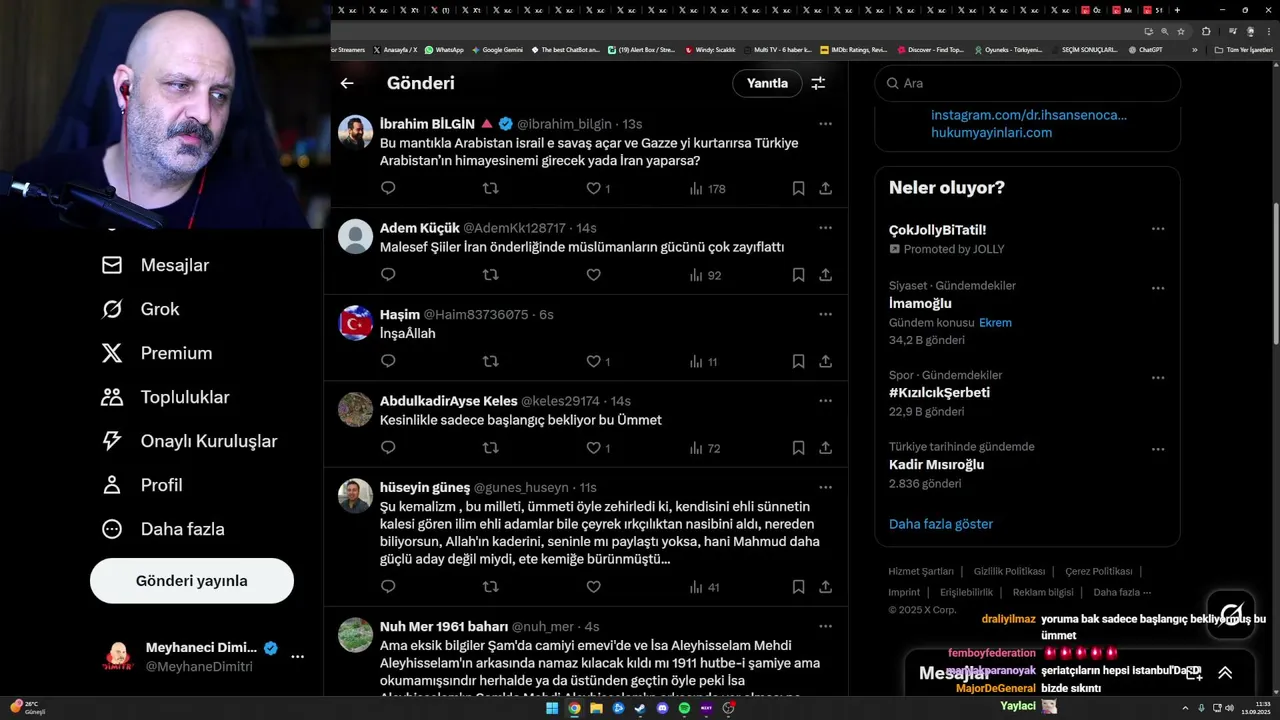The image size is (1280, 720).
Task: Bookmark AbdulkadirAyse Keles's post
Action: 798,448
